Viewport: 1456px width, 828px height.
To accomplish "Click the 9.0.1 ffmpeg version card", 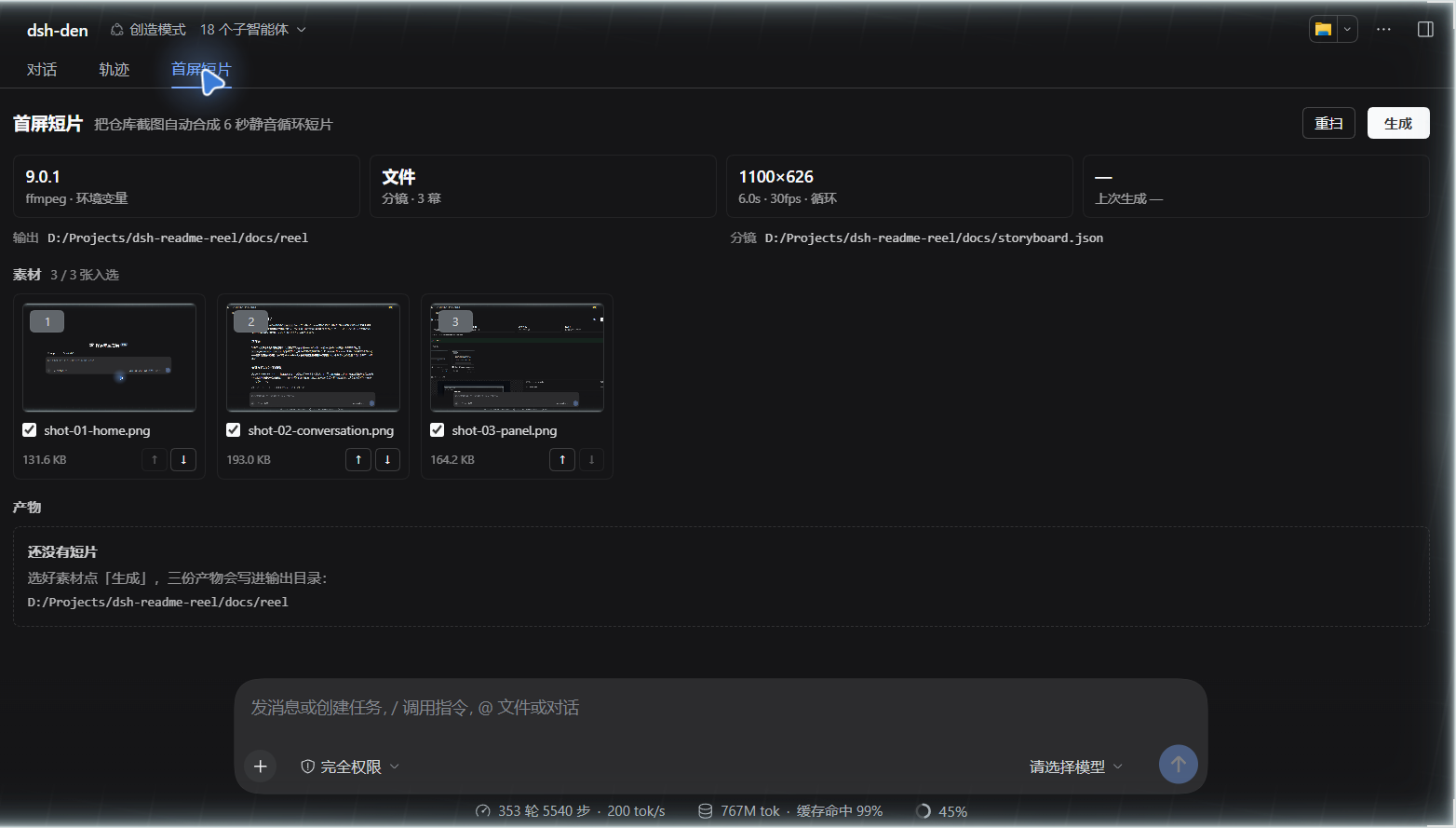I will (186, 186).
